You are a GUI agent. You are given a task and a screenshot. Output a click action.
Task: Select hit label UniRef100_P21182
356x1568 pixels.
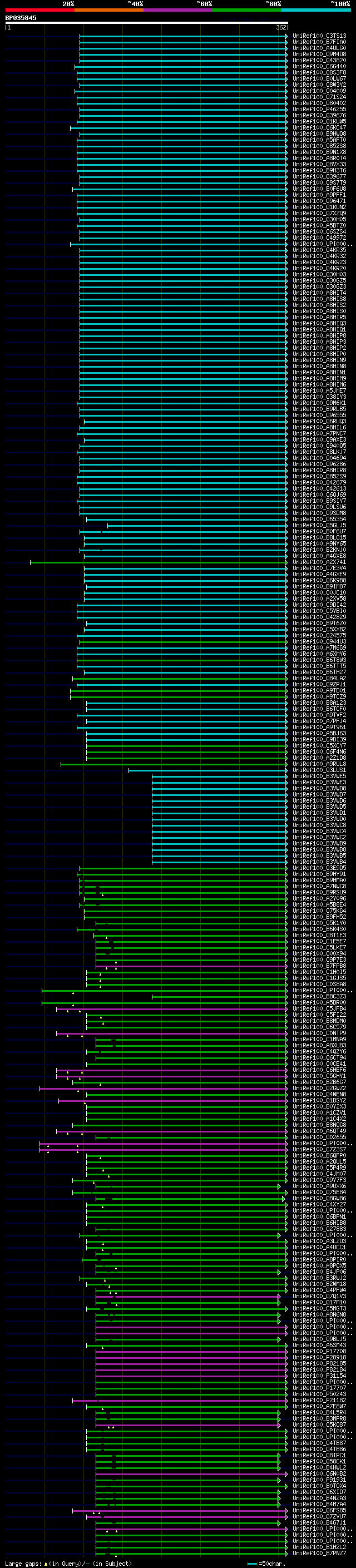[319, 1400]
